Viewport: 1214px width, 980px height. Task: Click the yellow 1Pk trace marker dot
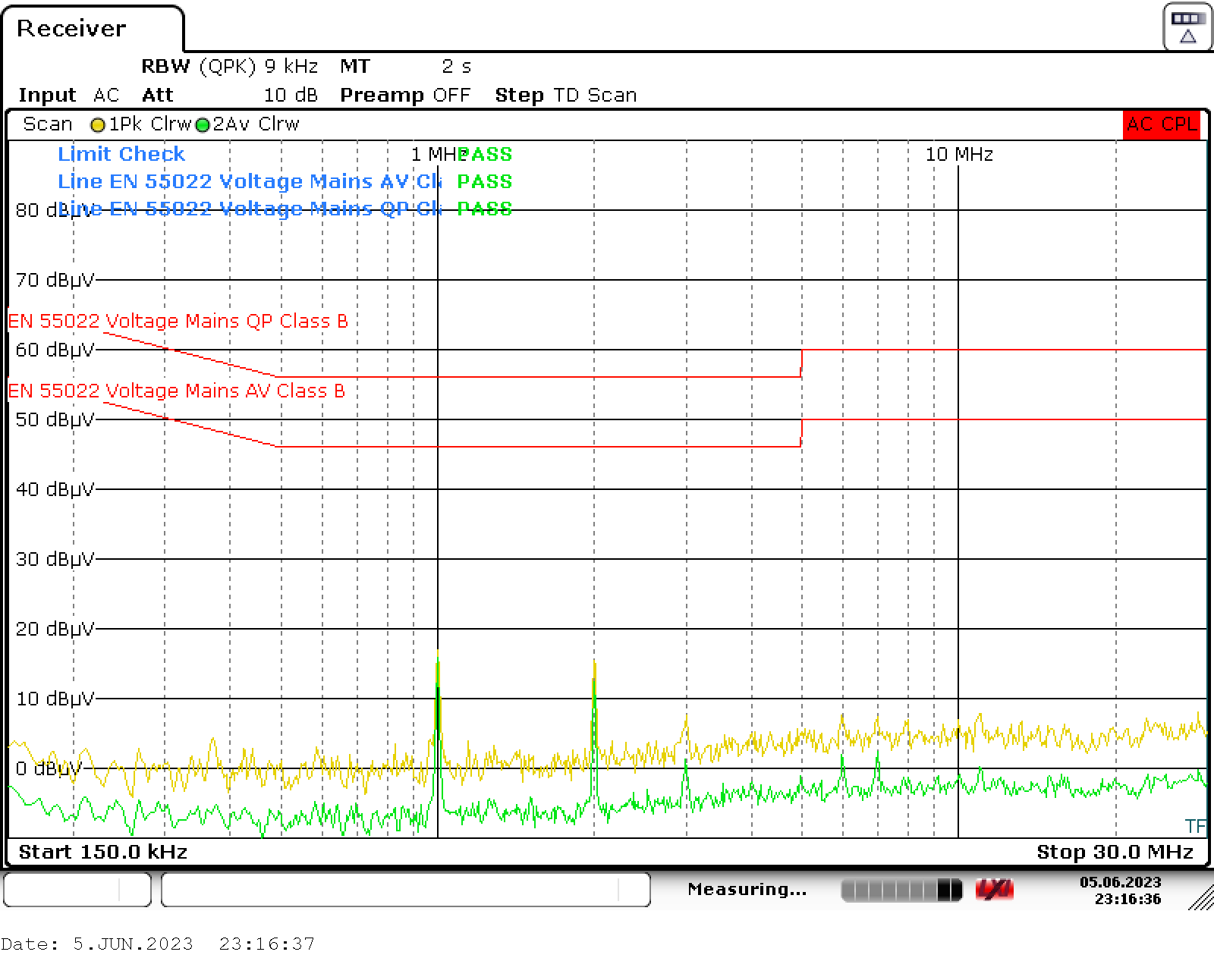pos(99,124)
